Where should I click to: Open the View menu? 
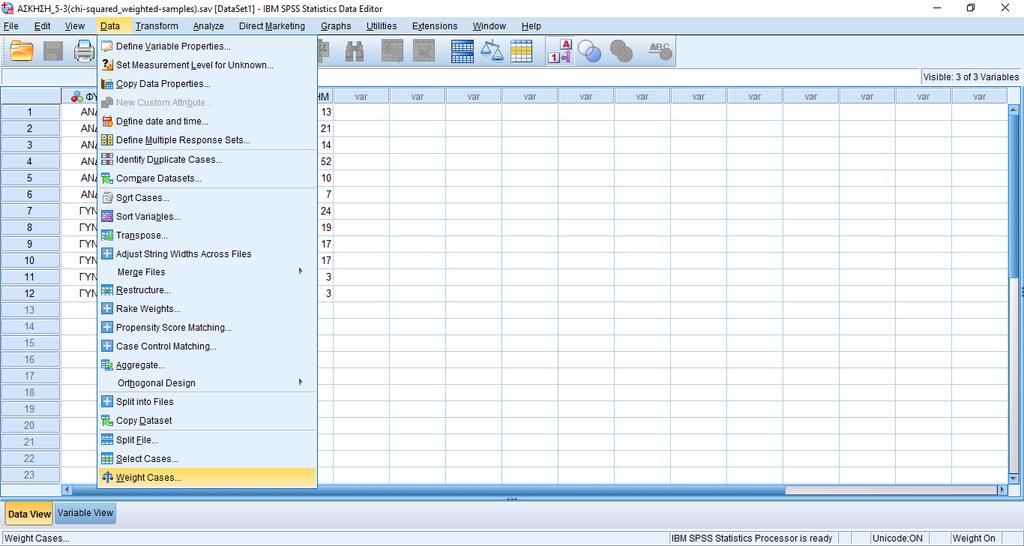74,26
